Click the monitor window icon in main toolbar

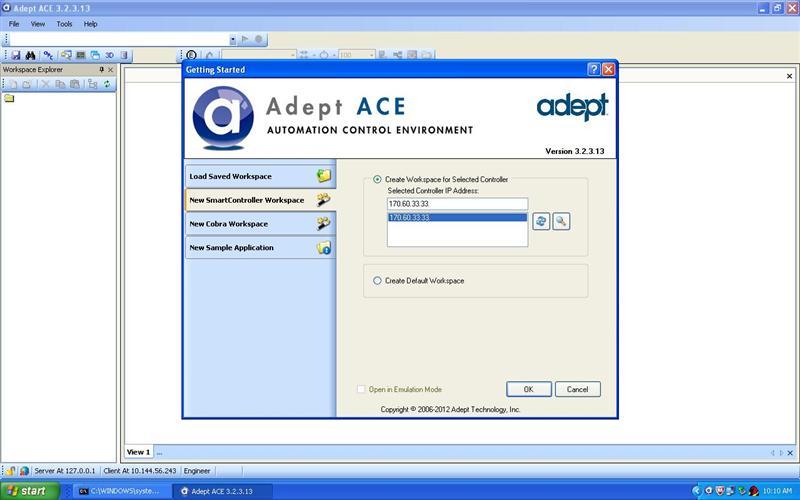tap(81, 55)
